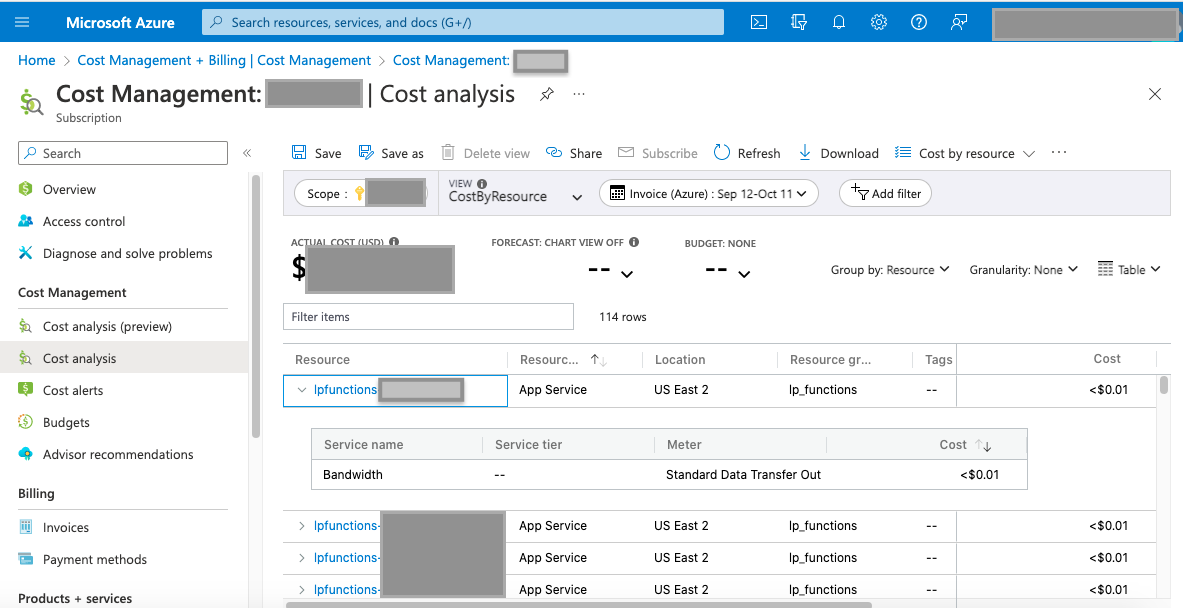This screenshot has height=608, width=1183.
Task: Click Add filter button
Action: (x=886, y=194)
